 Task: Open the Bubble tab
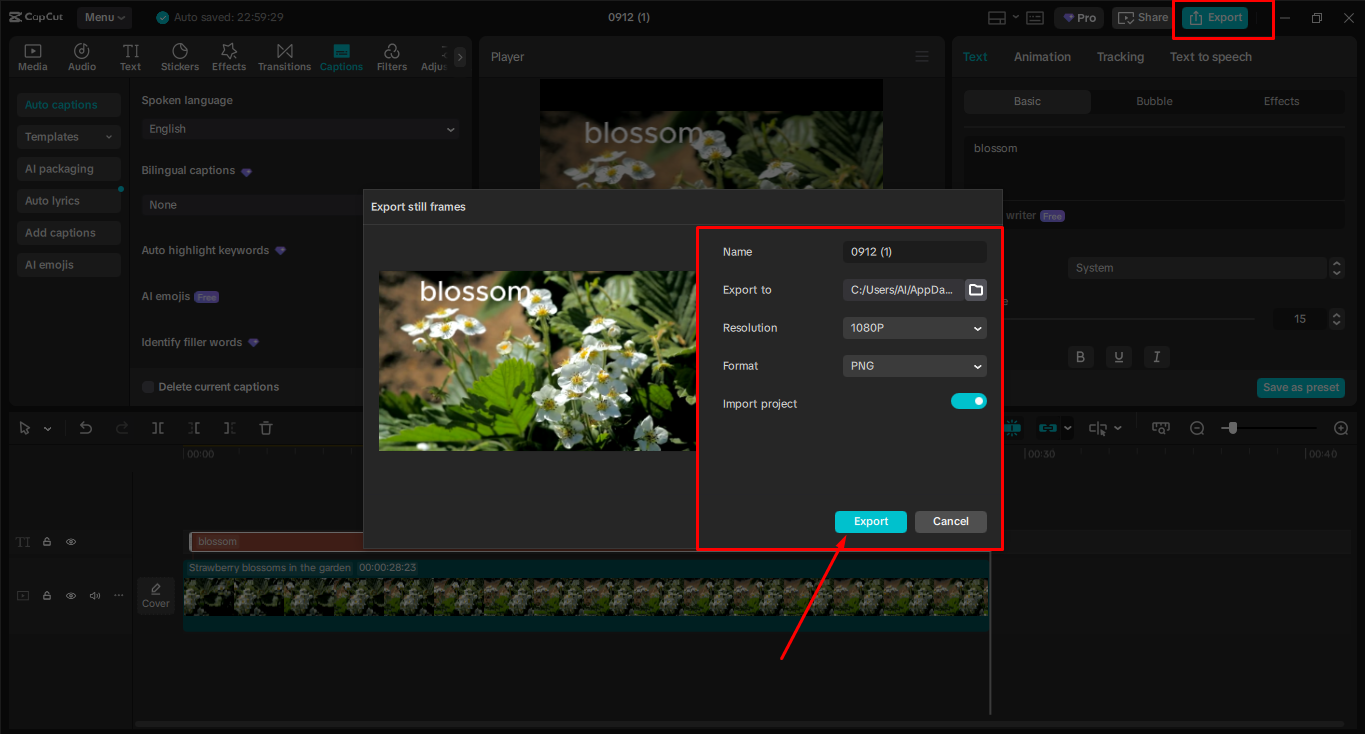[1154, 101]
